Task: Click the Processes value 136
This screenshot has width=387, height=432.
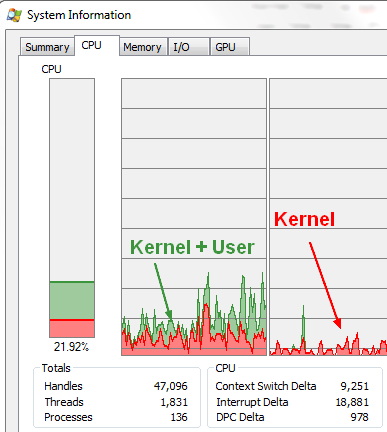Action: coord(179,417)
